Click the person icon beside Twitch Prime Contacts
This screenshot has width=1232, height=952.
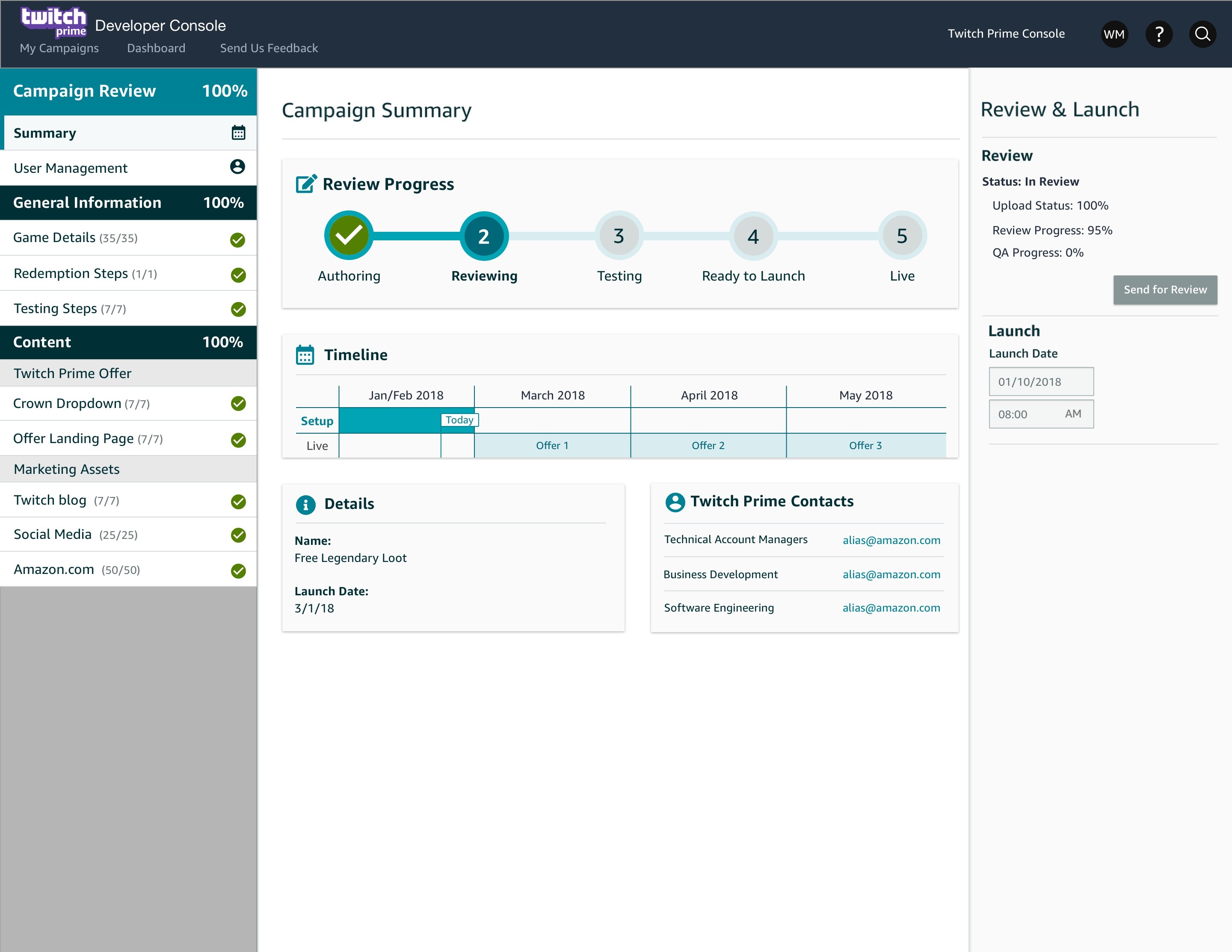[675, 502]
